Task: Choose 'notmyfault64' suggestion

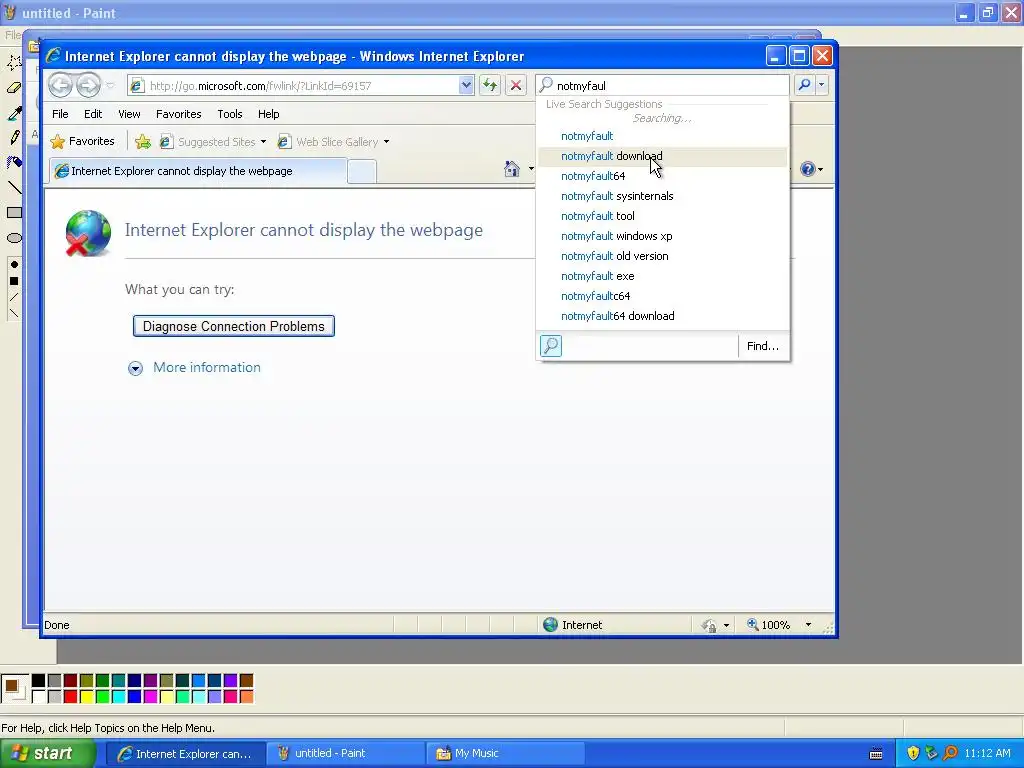Action: [662, 176]
